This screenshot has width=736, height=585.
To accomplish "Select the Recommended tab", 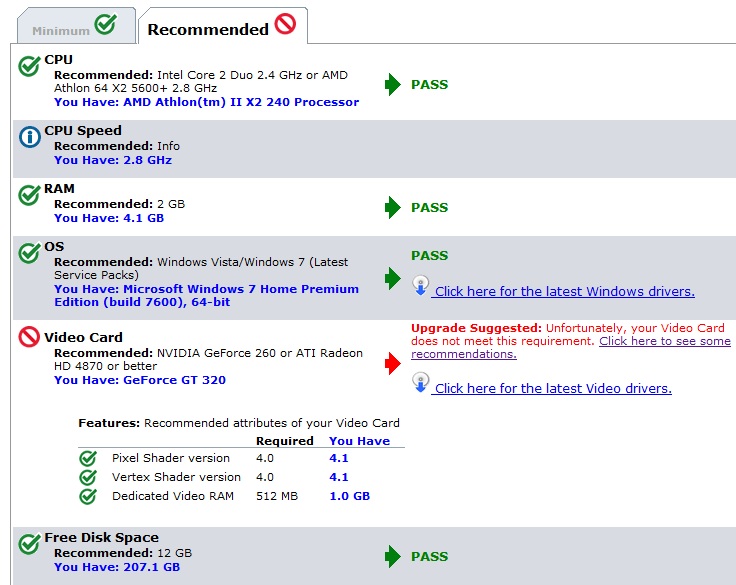I will 223,26.
